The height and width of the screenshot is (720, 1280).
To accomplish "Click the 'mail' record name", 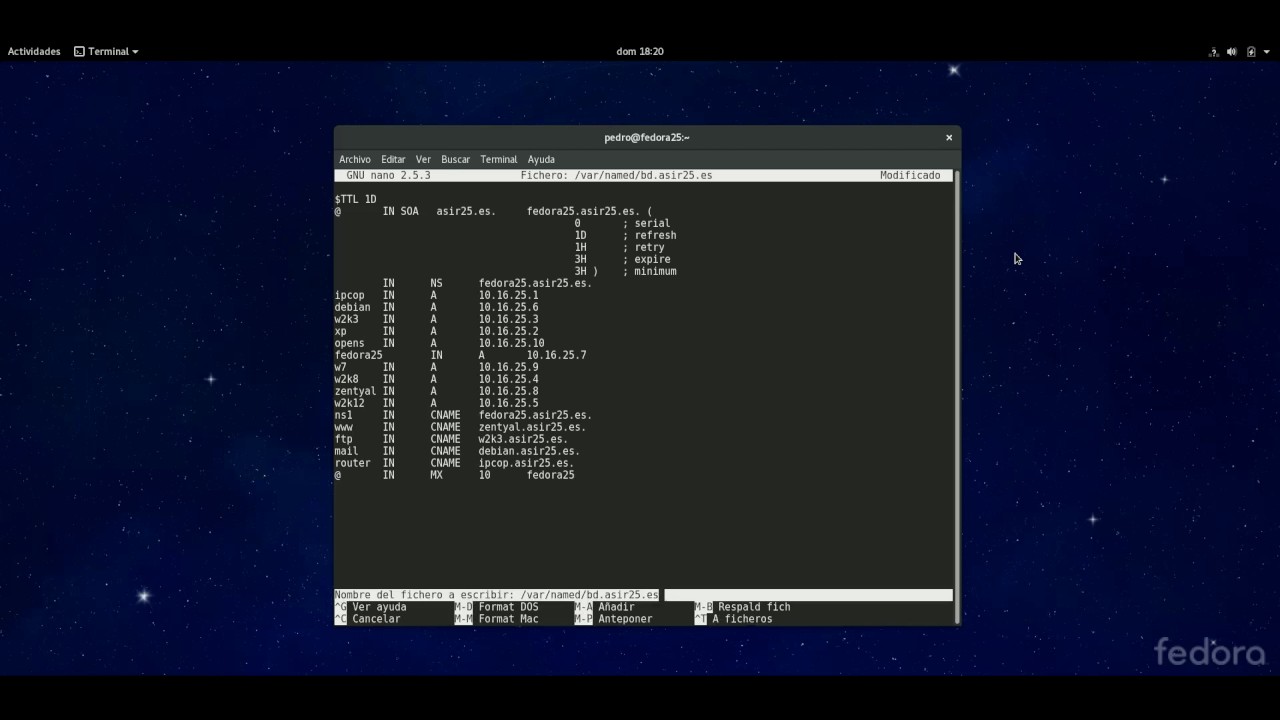I will (x=347, y=451).
